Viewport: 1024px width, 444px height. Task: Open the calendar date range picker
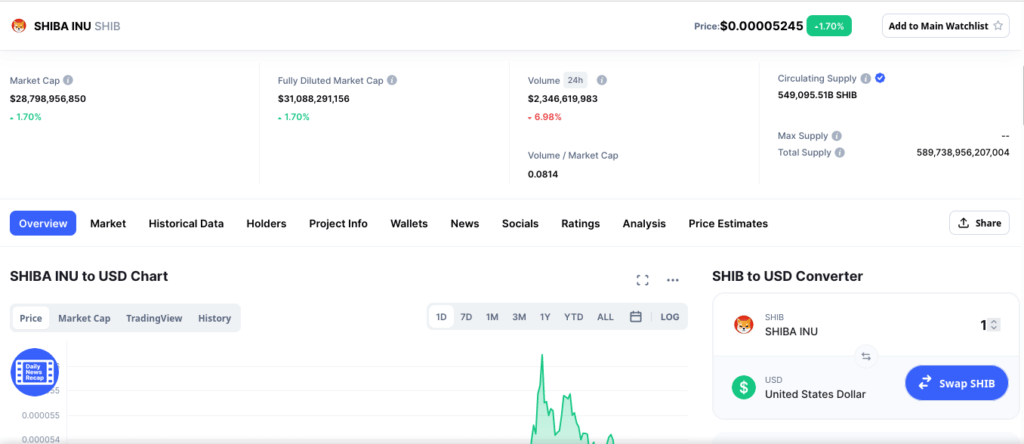click(635, 317)
